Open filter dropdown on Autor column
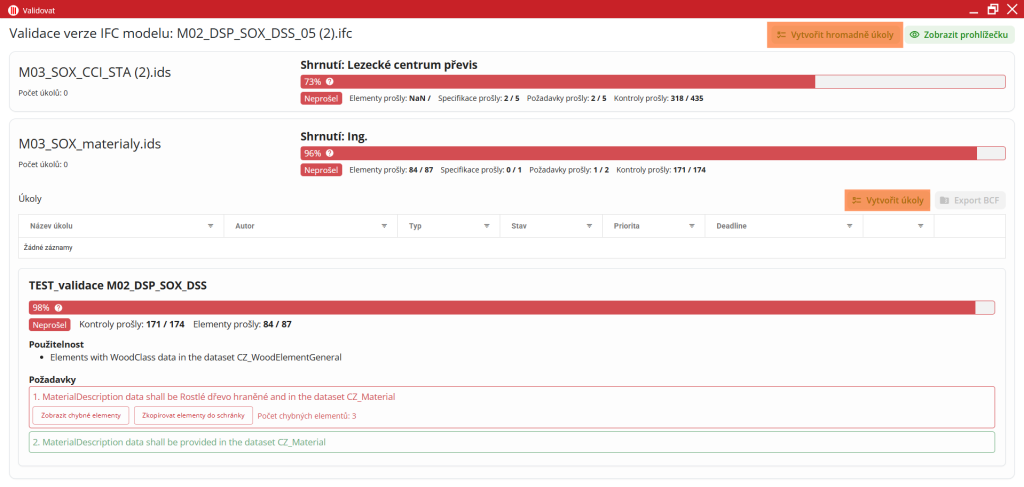Viewport: 1024px width, 487px height. tap(384, 226)
